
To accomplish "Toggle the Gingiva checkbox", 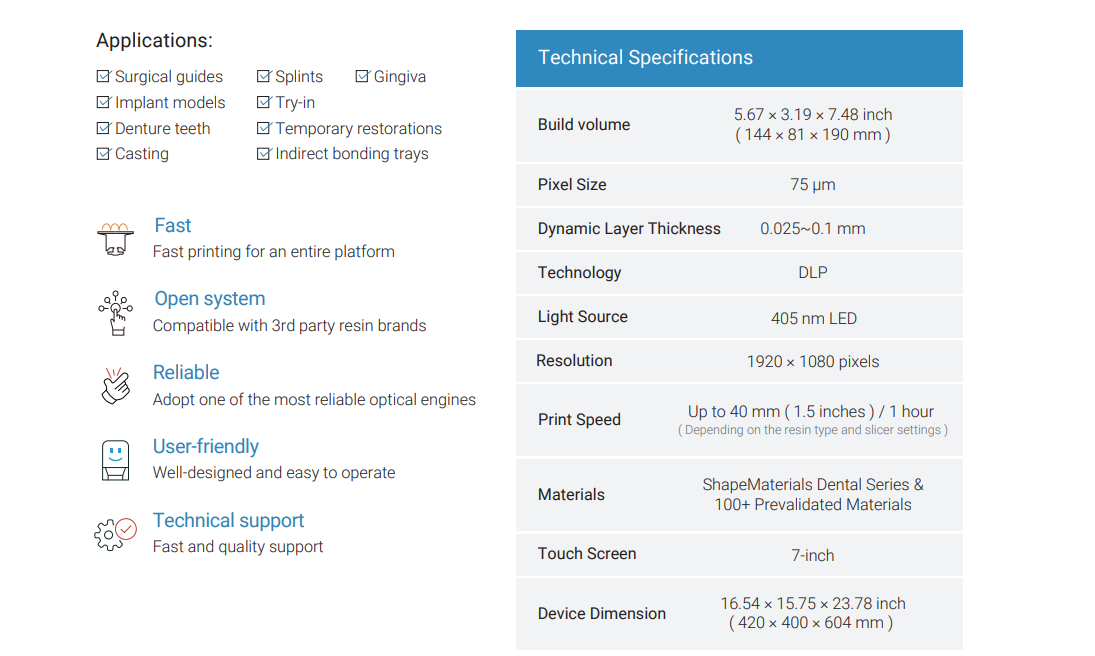I will [x=362, y=76].
